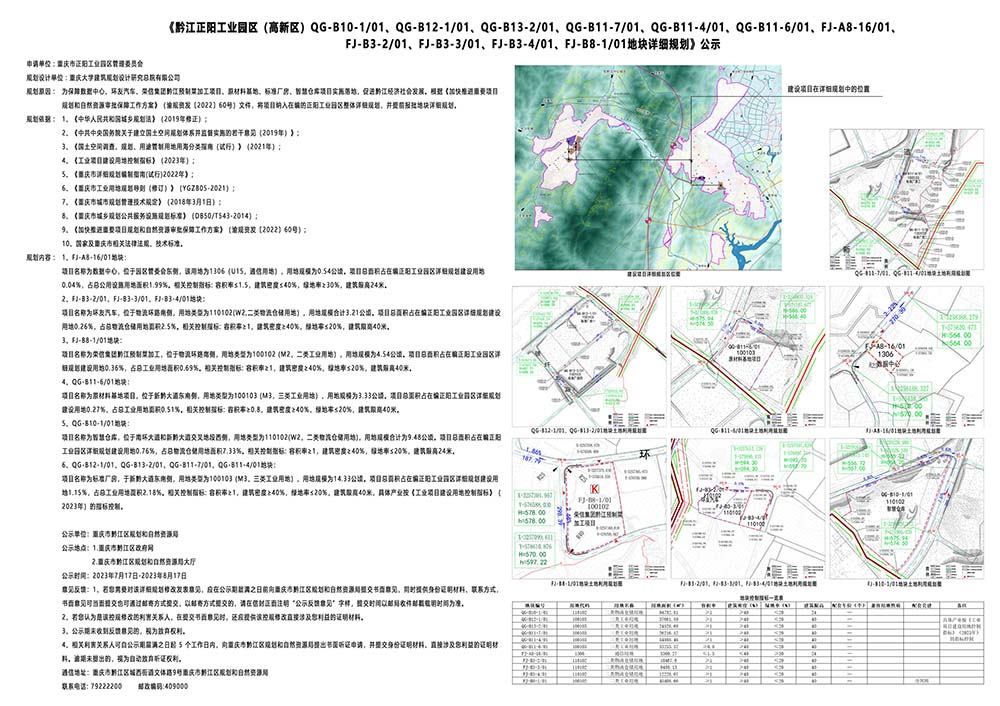This screenshot has width=1000, height=706.
Task: Click the '规划设计单位' line naming 重庆大学建筑规划设计研究总院
Action: (103, 78)
